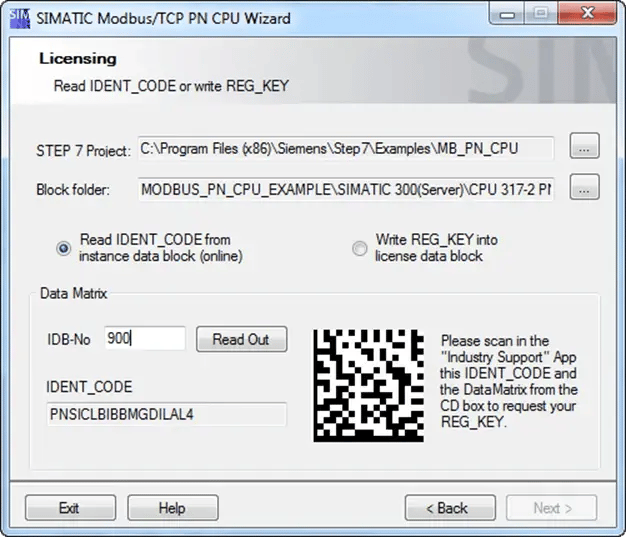Click the SIMATIC app icon in title bar

click(x=20, y=18)
